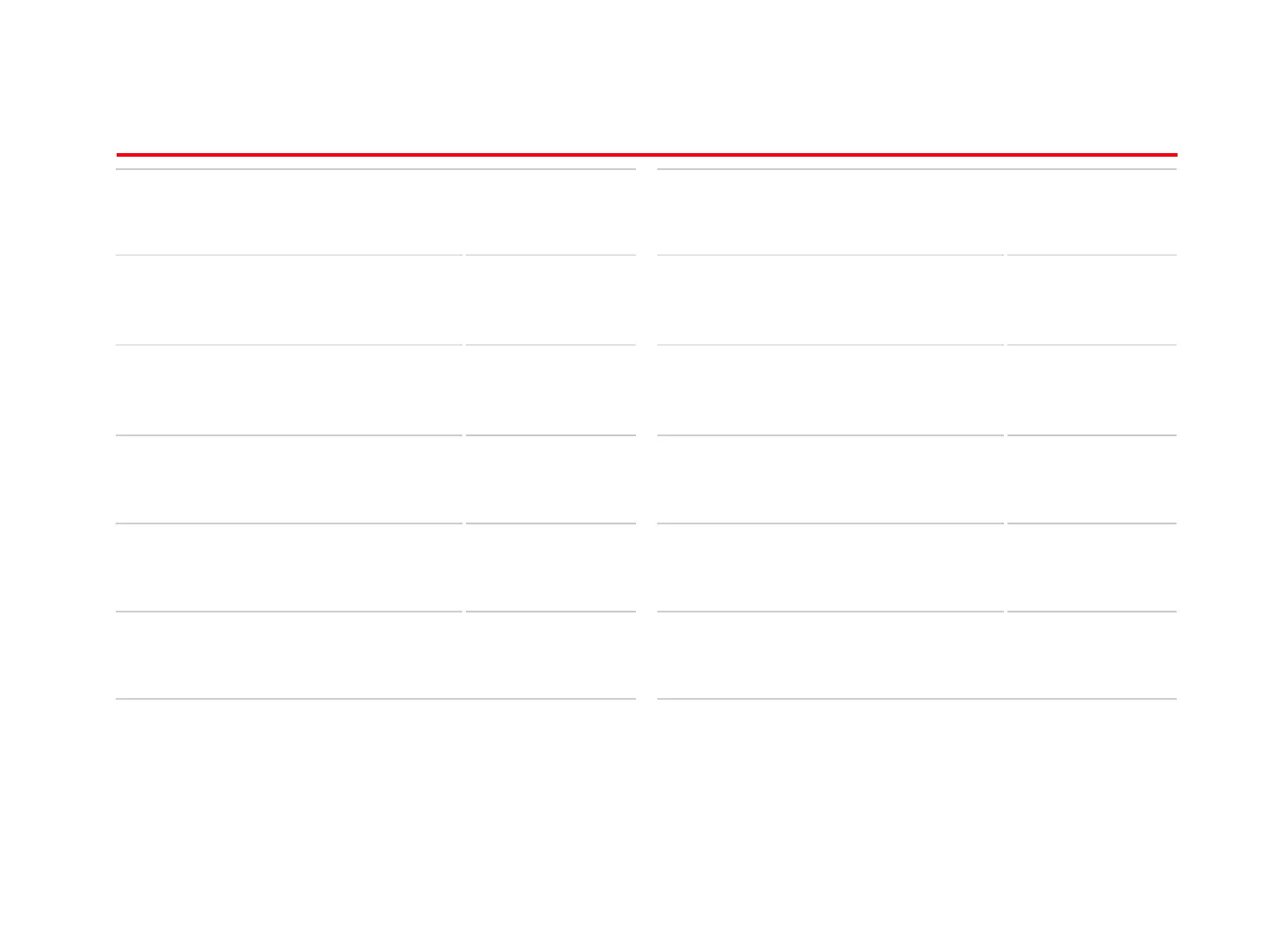The height and width of the screenshot is (933, 1288).
Task: Select the right table's third-row narrow cell
Action: click(1092, 390)
